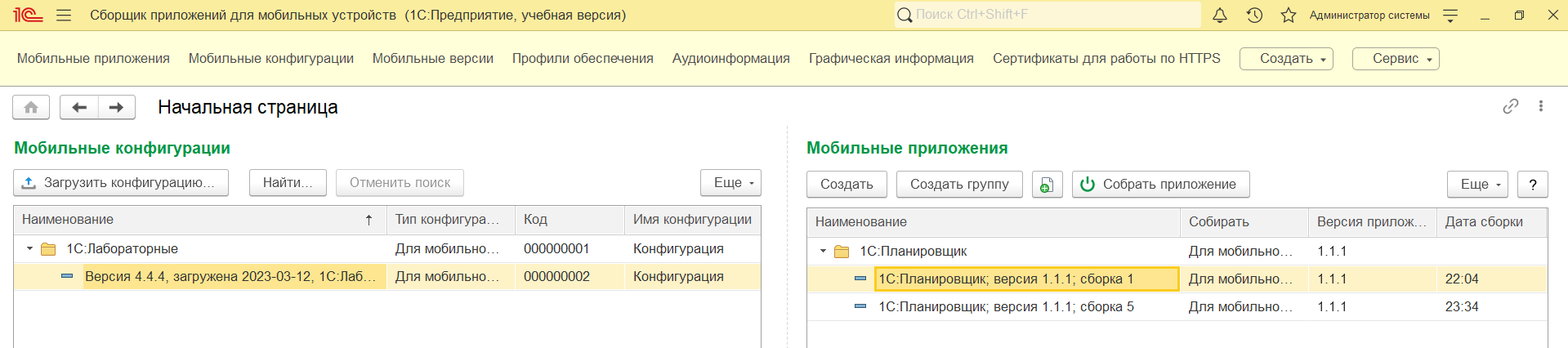Click the search magnifier icon
The height and width of the screenshot is (348, 1568).
coord(905,15)
